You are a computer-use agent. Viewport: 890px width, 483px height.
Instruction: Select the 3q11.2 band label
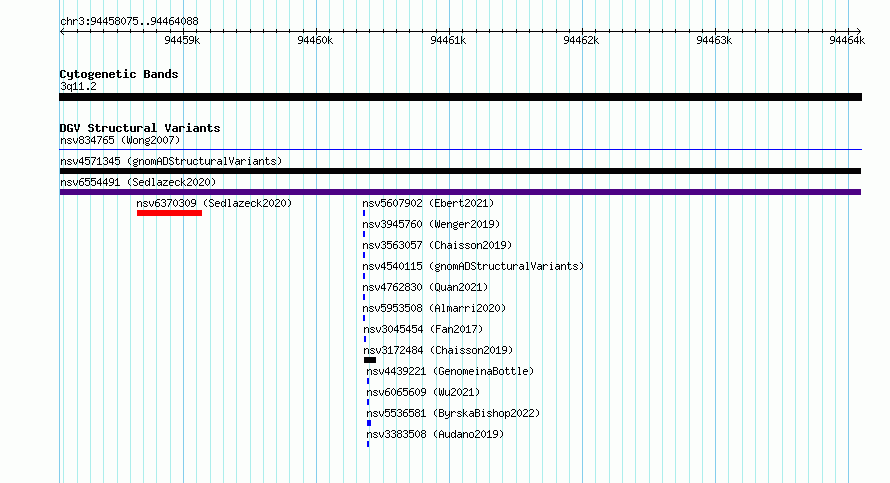(78, 86)
